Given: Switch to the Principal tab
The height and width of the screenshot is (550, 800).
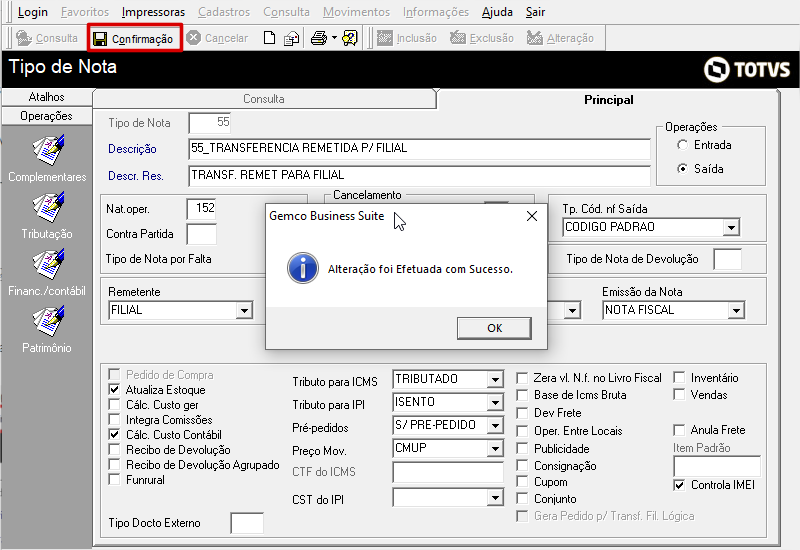Looking at the screenshot, I should pos(608,99).
